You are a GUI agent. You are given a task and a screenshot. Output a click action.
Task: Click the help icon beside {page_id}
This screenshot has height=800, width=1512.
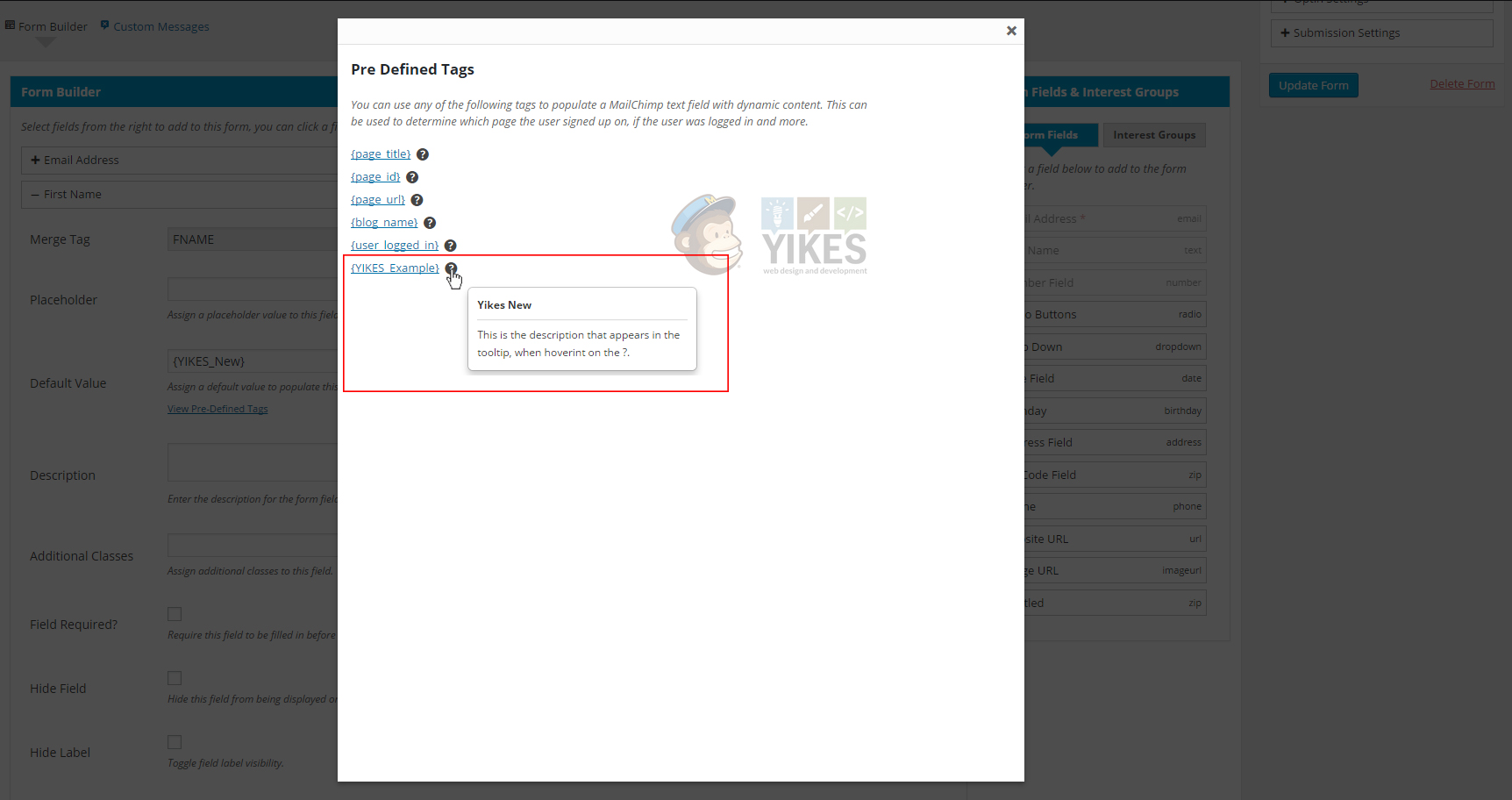pyautogui.click(x=412, y=177)
